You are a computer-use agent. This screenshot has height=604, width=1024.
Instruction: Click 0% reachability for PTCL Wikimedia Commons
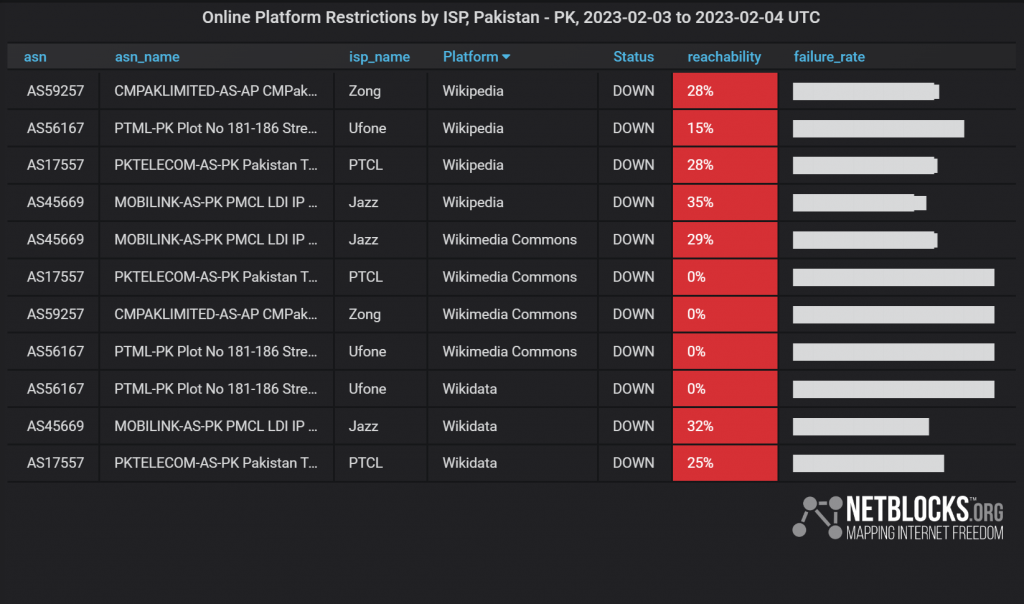[725, 277]
